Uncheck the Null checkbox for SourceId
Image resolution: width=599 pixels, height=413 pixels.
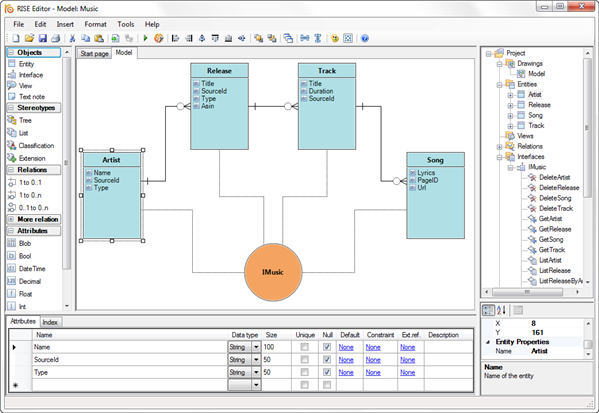(x=327, y=360)
